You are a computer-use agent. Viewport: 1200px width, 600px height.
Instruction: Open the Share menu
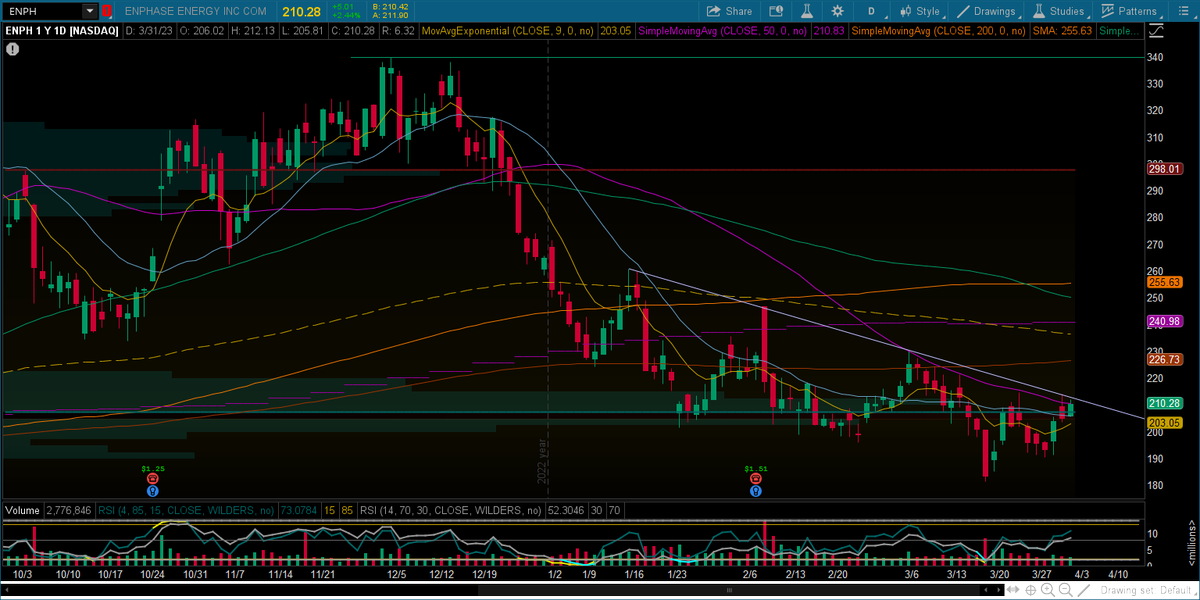click(729, 11)
